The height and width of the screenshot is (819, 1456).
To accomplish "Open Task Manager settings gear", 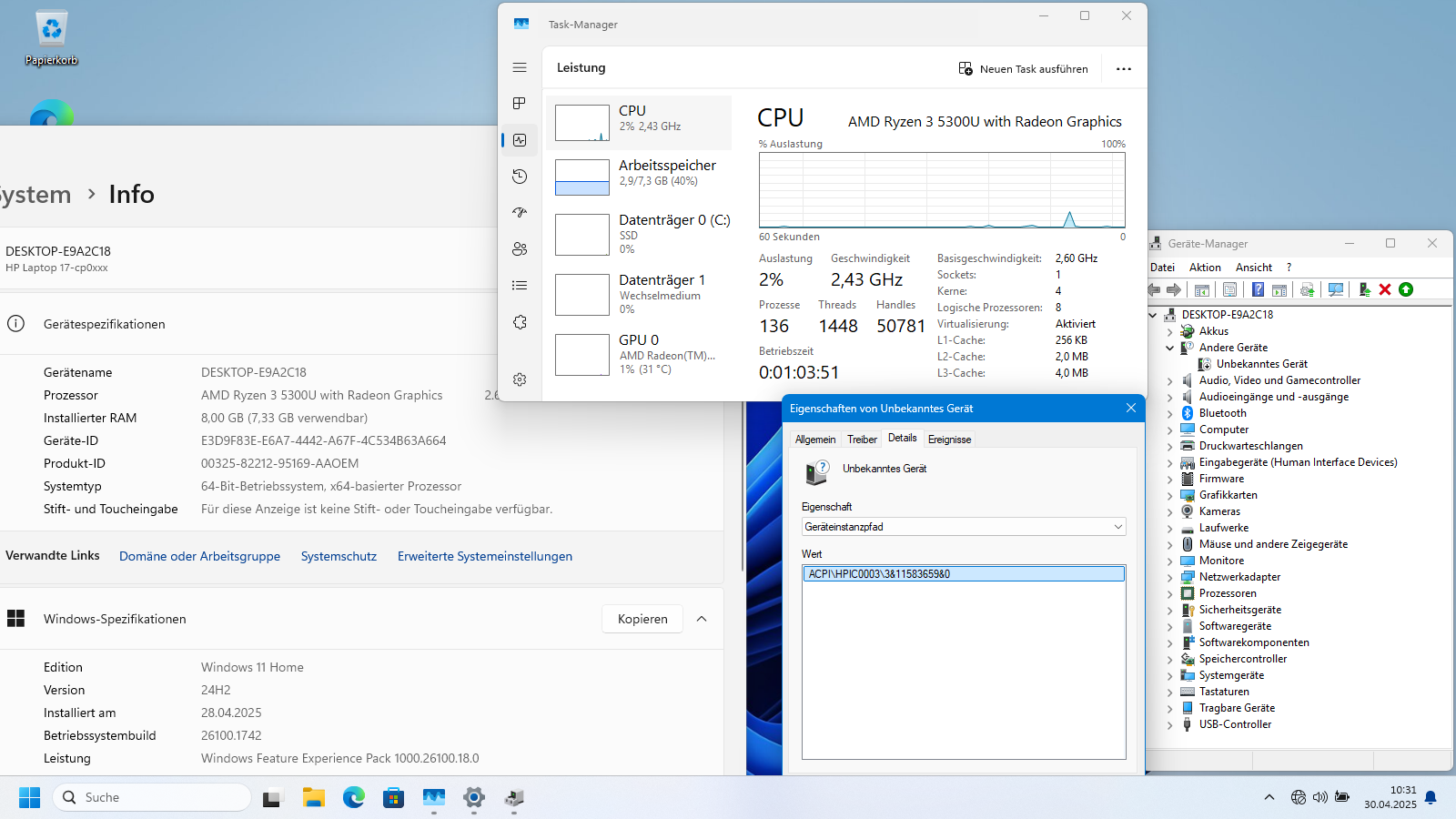I will (520, 379).
